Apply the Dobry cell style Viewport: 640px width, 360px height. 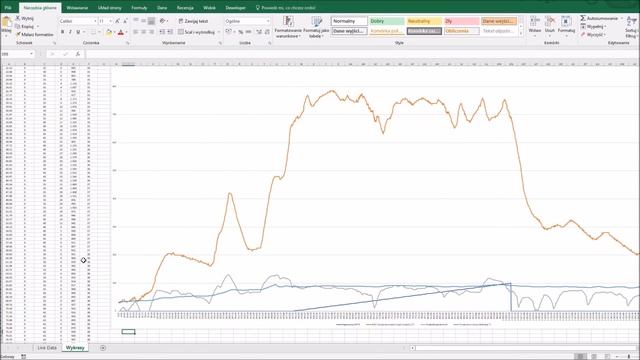387,21
